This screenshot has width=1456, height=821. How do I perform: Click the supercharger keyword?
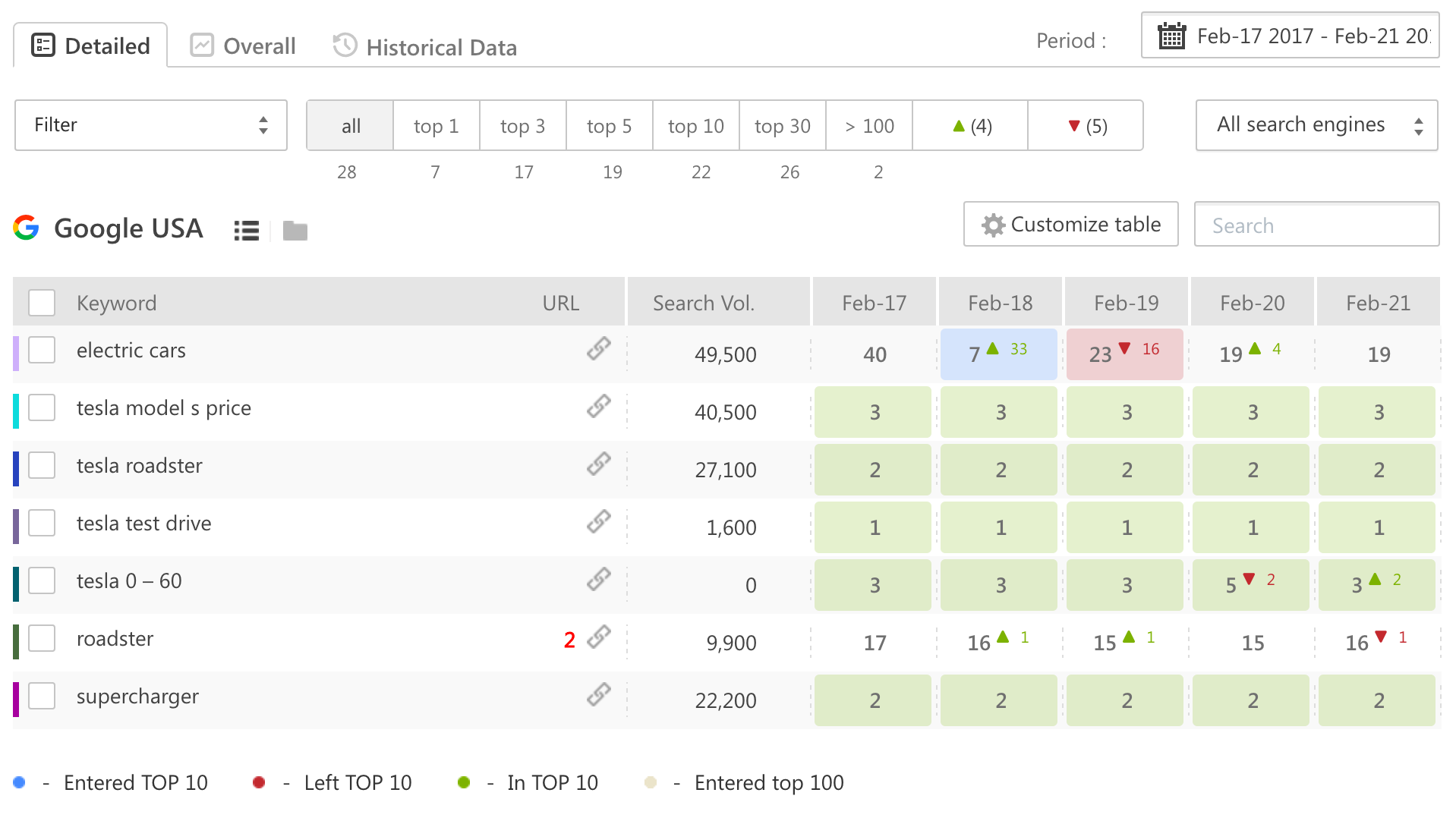[137, 697]
